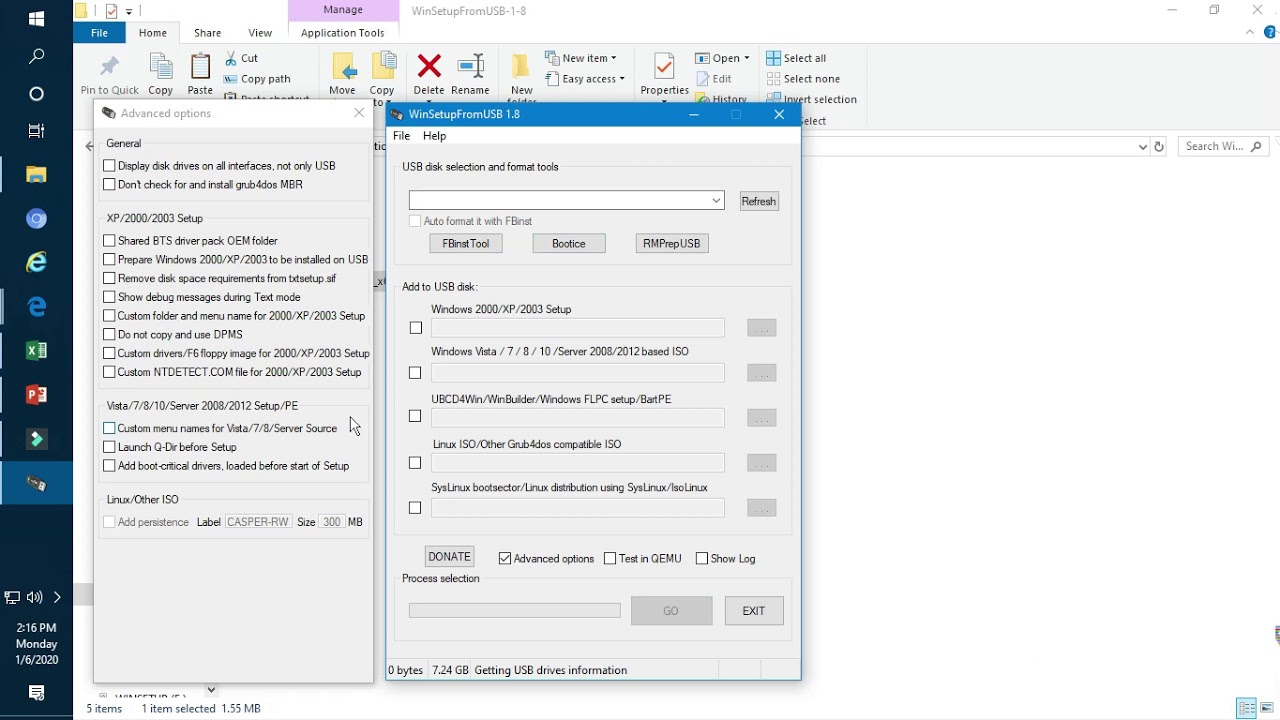Open Task View icon on taskbar

click(x=36, y=131)
